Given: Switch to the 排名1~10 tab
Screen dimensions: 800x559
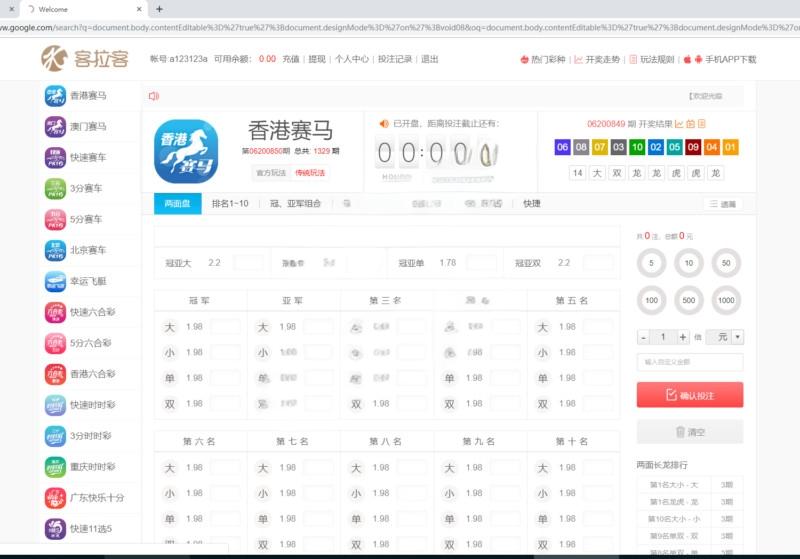Looking at the screenshot, I should click(230, 204).
